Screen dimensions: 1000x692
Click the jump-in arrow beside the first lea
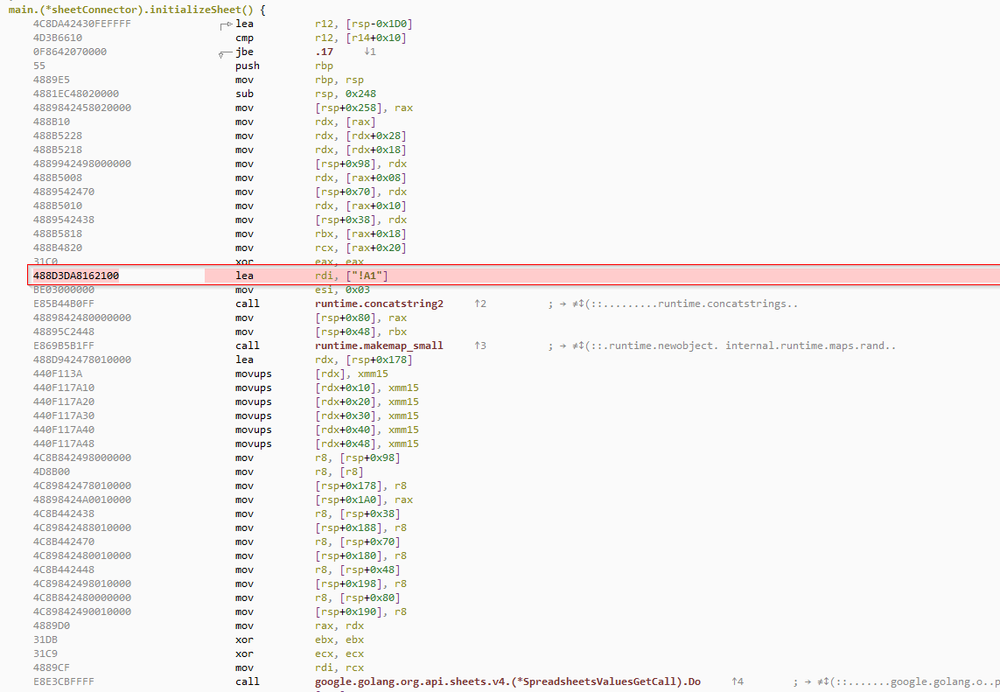pos(226,25)
